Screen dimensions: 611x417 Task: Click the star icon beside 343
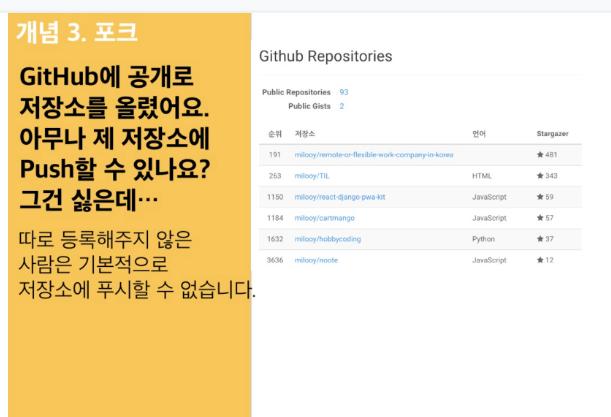pyautogui.click(x=540, y=175)
